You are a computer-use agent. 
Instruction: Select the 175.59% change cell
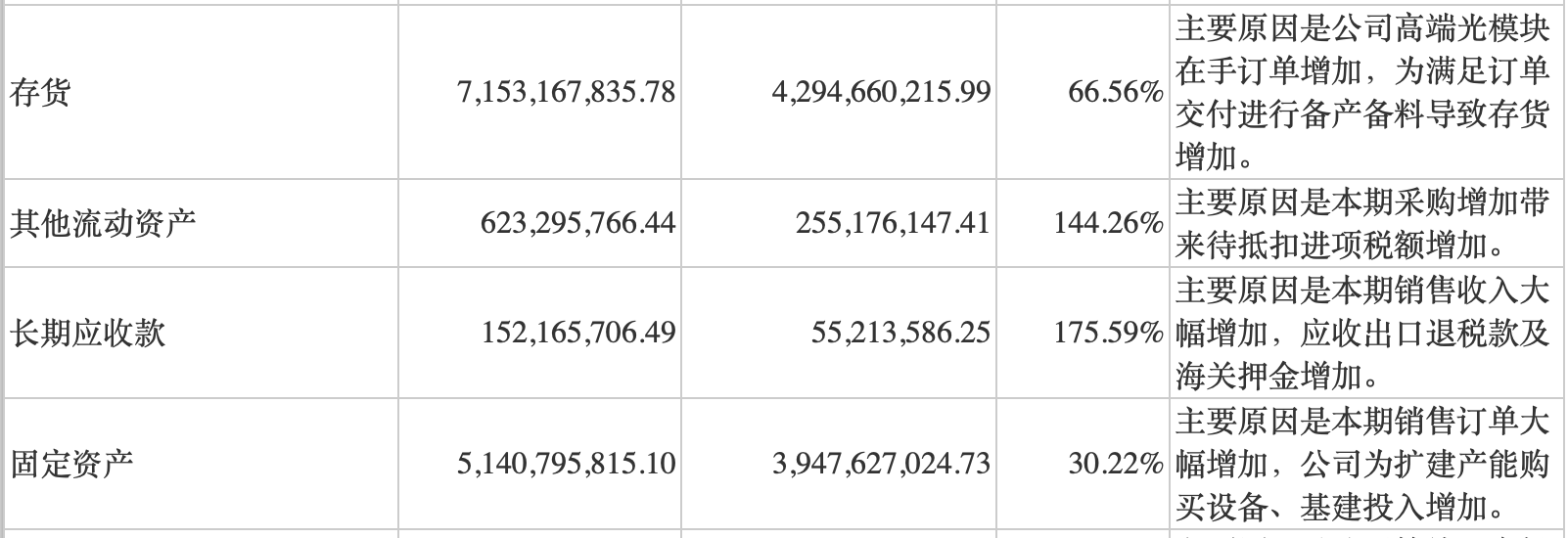[1108, 334]
